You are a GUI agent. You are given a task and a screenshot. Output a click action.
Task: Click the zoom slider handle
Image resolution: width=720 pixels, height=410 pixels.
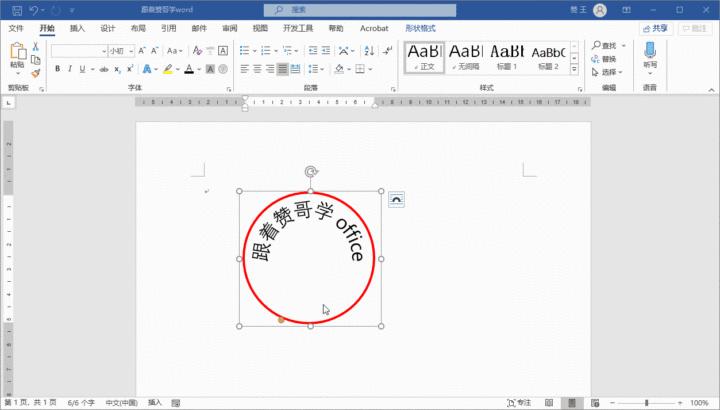(x=647, y=403)
